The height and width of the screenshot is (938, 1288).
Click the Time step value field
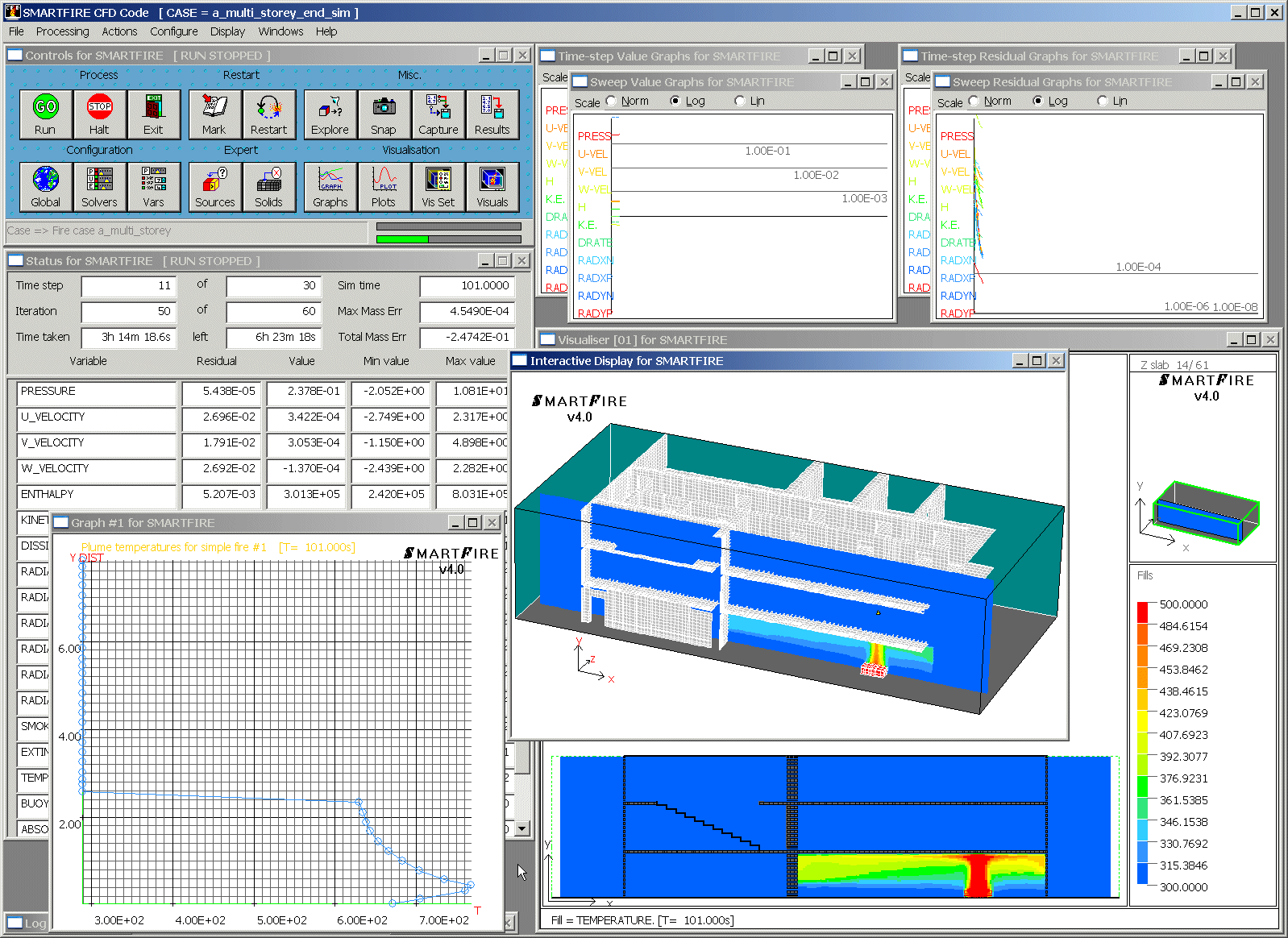point(128,286)
